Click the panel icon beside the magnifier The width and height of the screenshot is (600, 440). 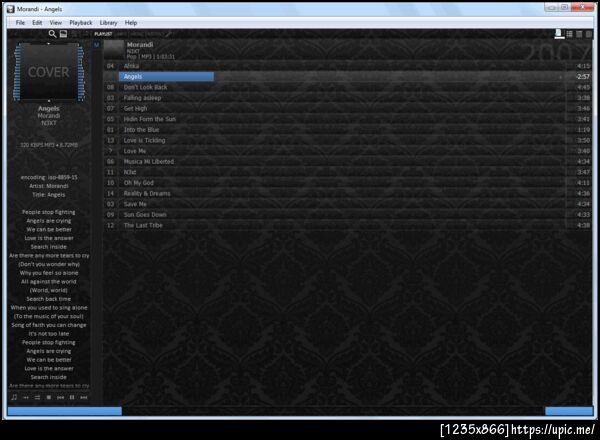(x=64, y=34)
